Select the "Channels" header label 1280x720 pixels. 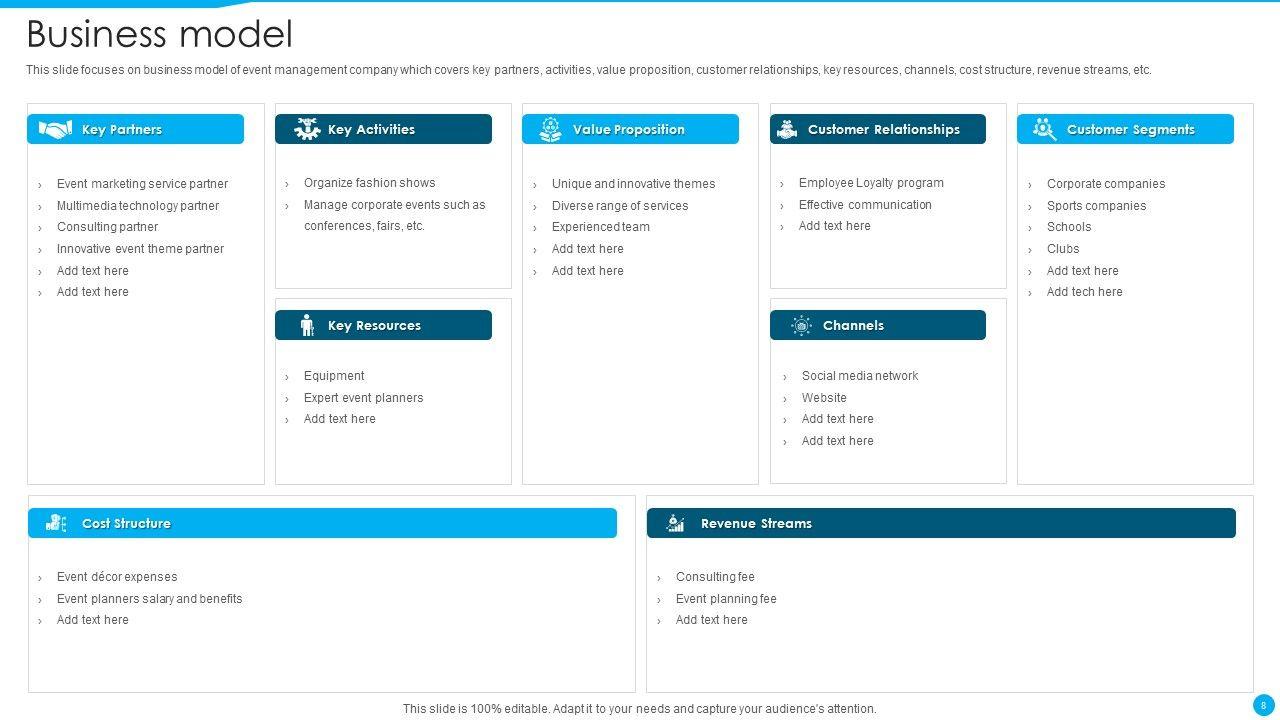point(853,325)
